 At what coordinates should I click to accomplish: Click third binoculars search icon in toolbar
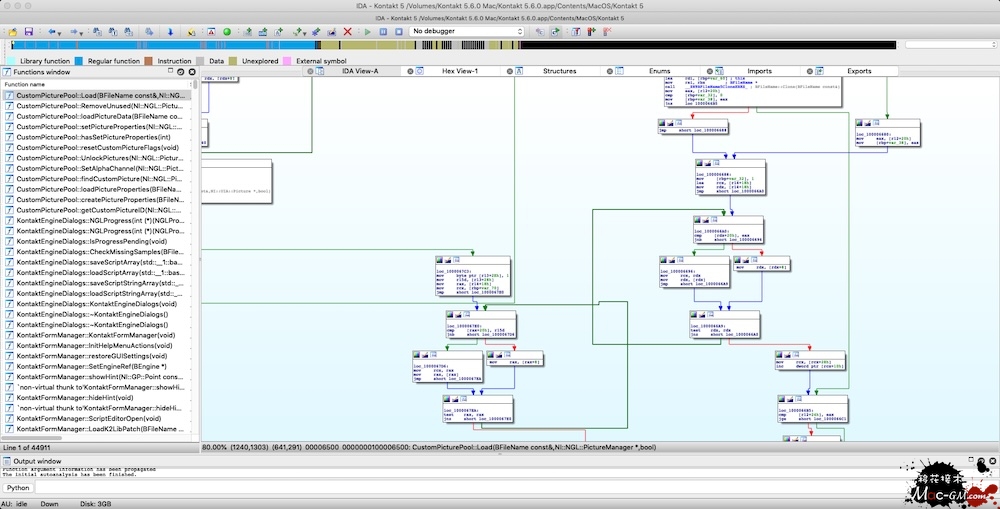[x=128, y=31]
